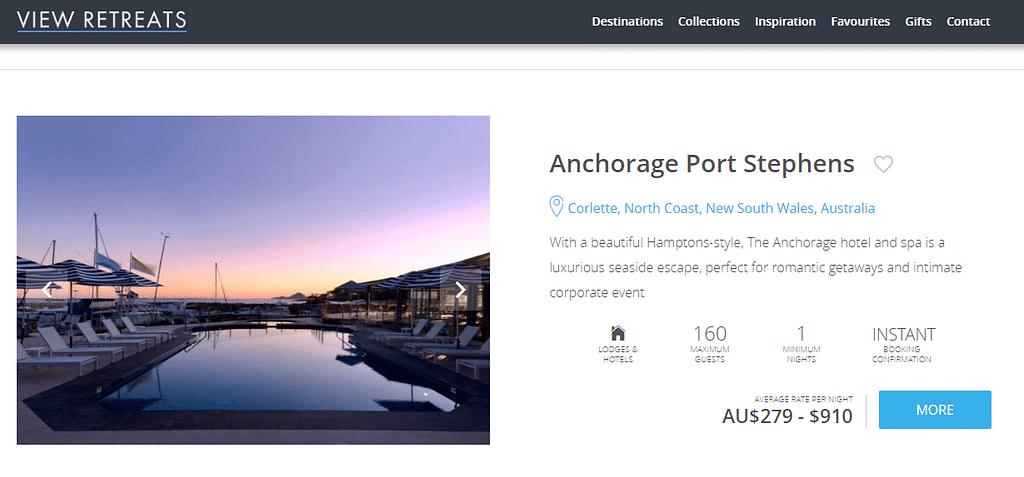Click the Anchorage Port Stephens title
Viewport: 1024px width, 477px height.
coord(701,164)
